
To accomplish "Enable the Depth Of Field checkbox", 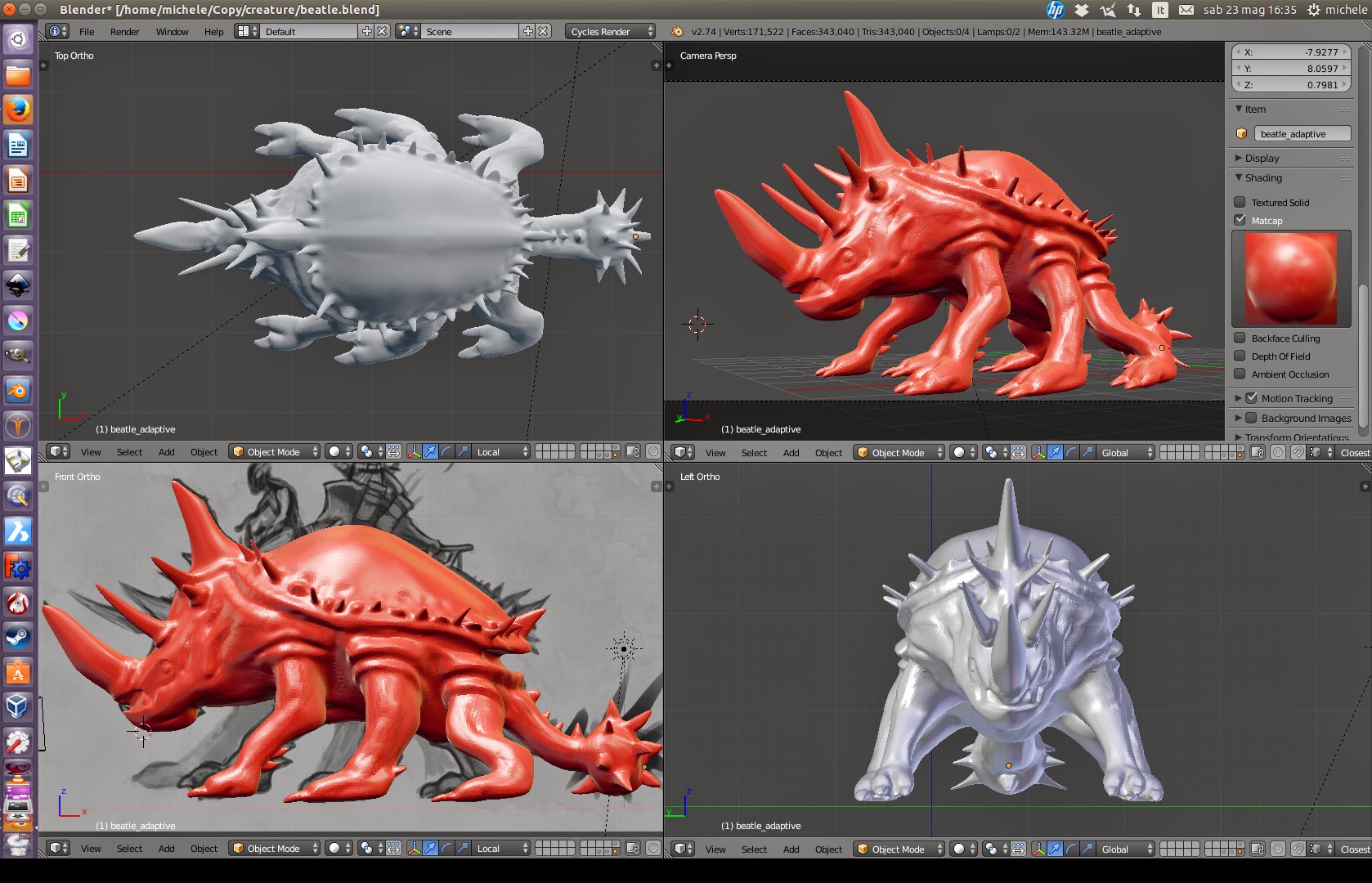I will (x=1240, y=356).
